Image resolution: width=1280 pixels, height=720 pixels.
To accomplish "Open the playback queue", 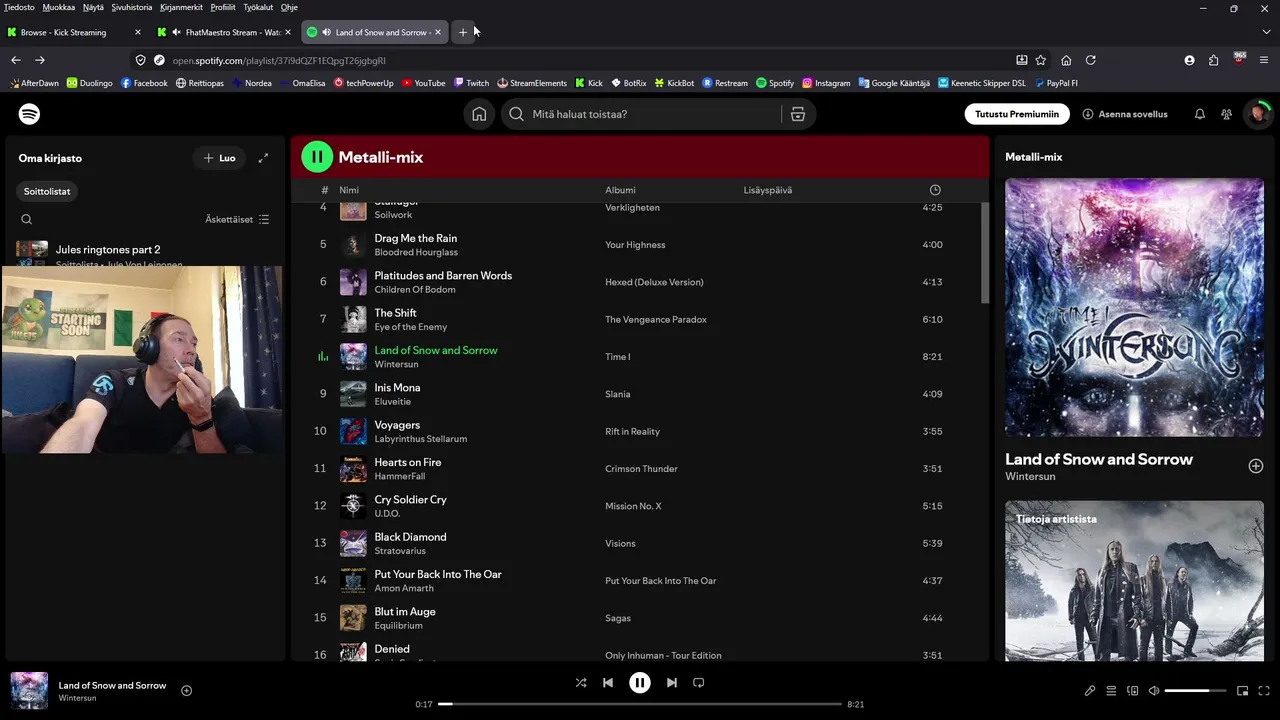I will pos(1111,690).
